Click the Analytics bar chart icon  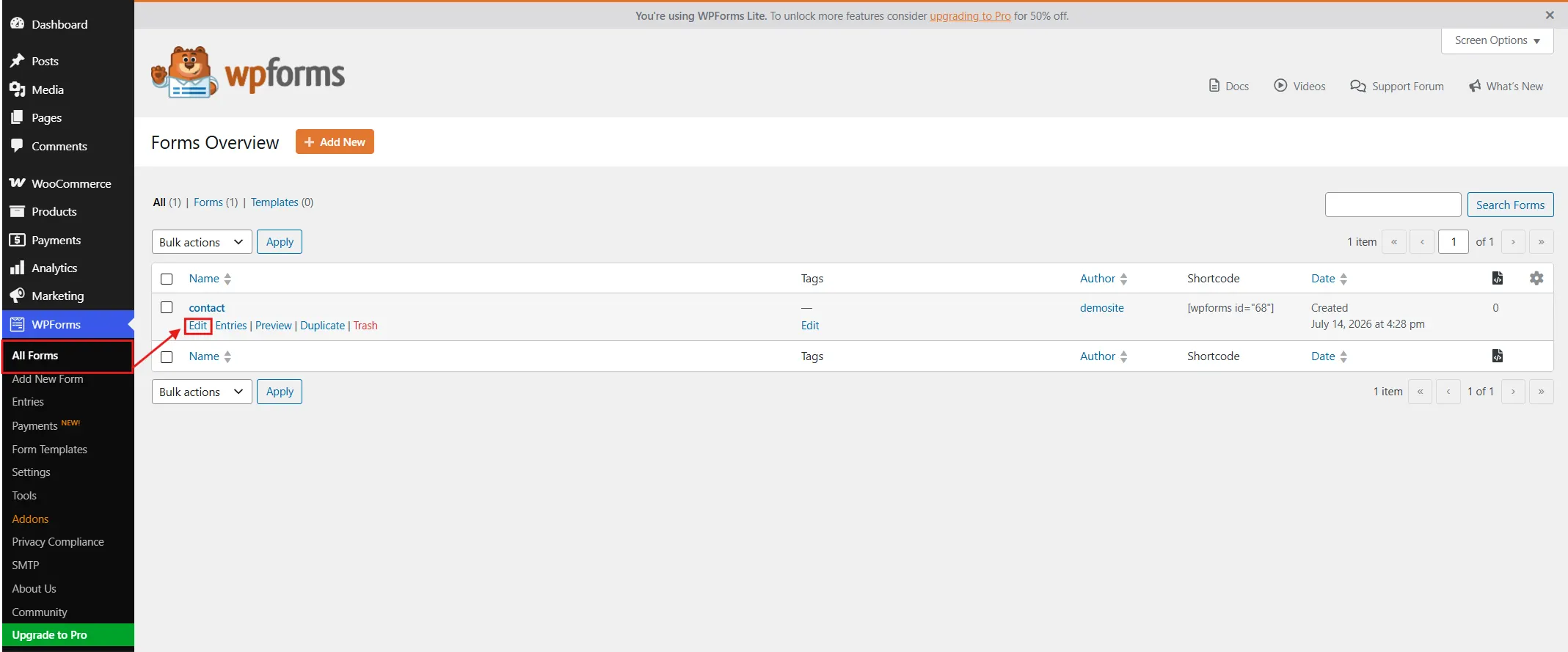[x=17, y=268]
